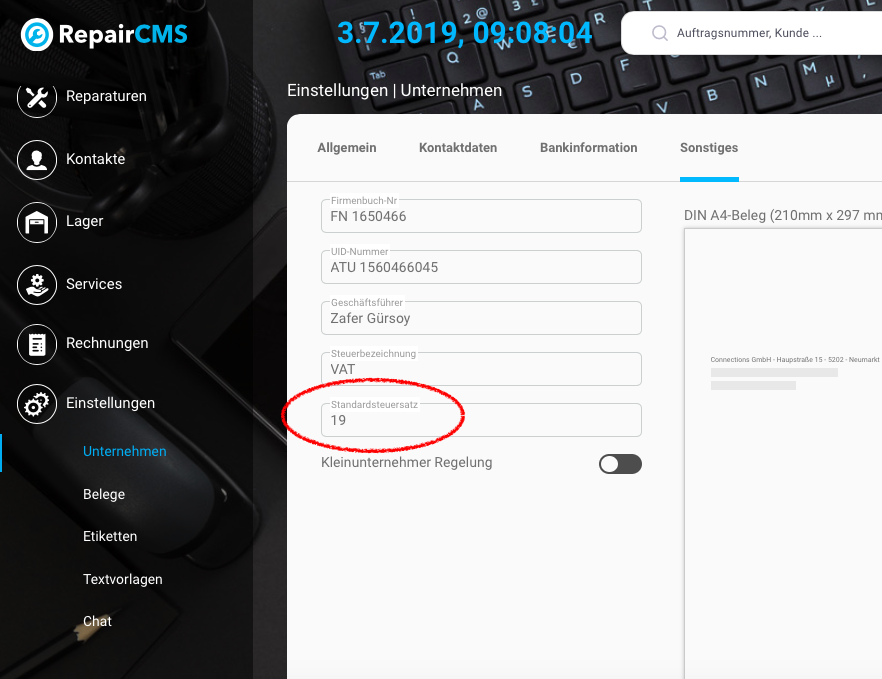This screenshot has height=679, width=882.
Task: Click the RepairCMS logo icon
Action: point(37,35)
